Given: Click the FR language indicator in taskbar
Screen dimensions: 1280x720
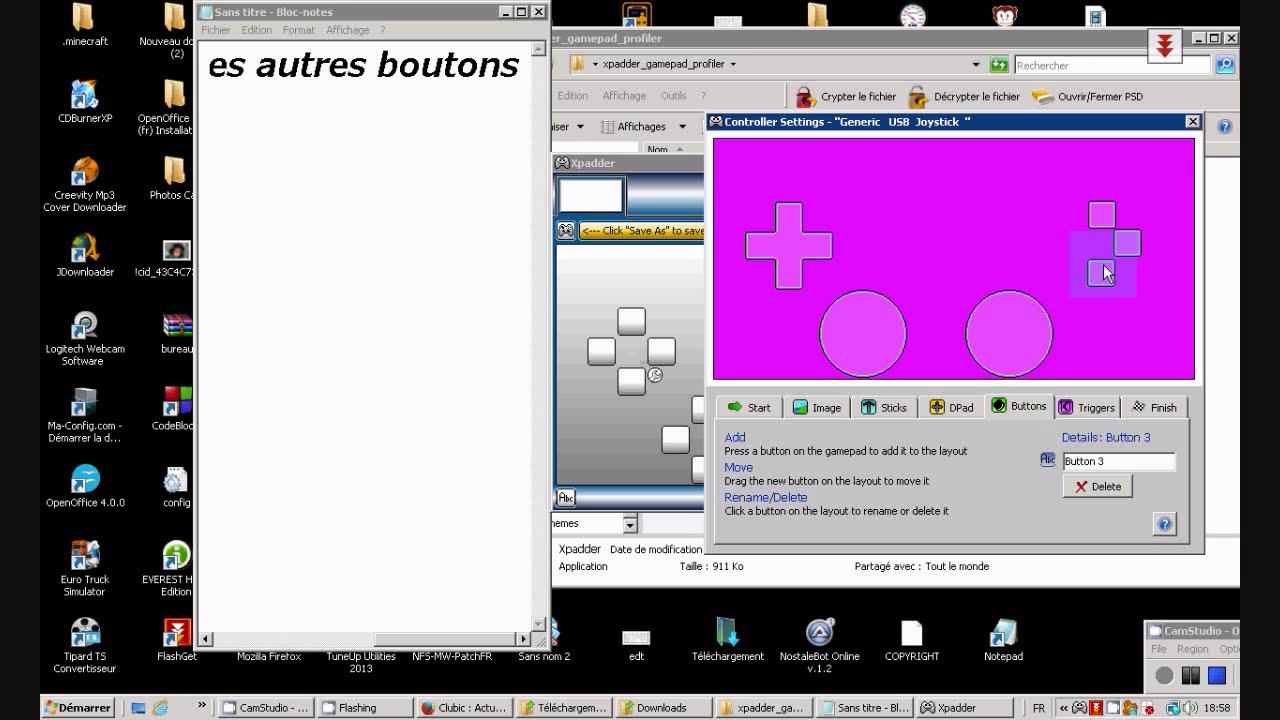Looking at the screenshot, I should point(1039,707).
